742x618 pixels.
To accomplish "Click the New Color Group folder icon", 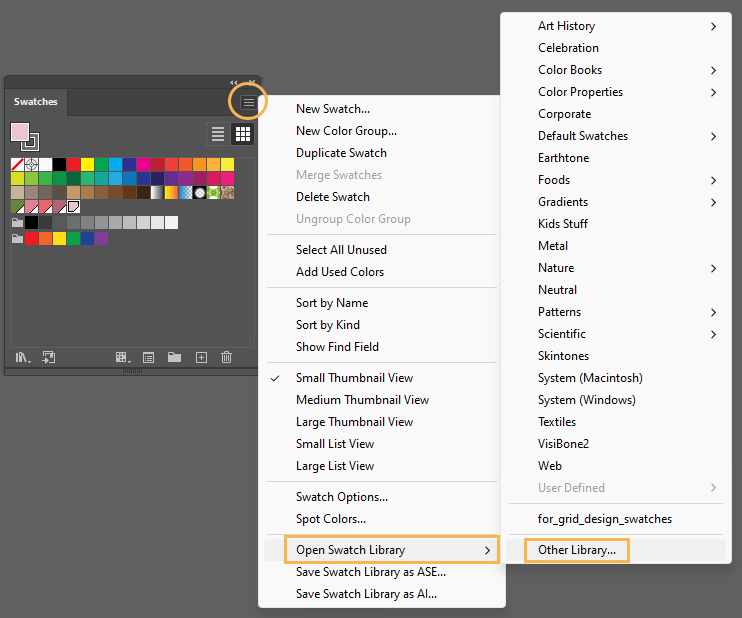I will coord(174,357).
